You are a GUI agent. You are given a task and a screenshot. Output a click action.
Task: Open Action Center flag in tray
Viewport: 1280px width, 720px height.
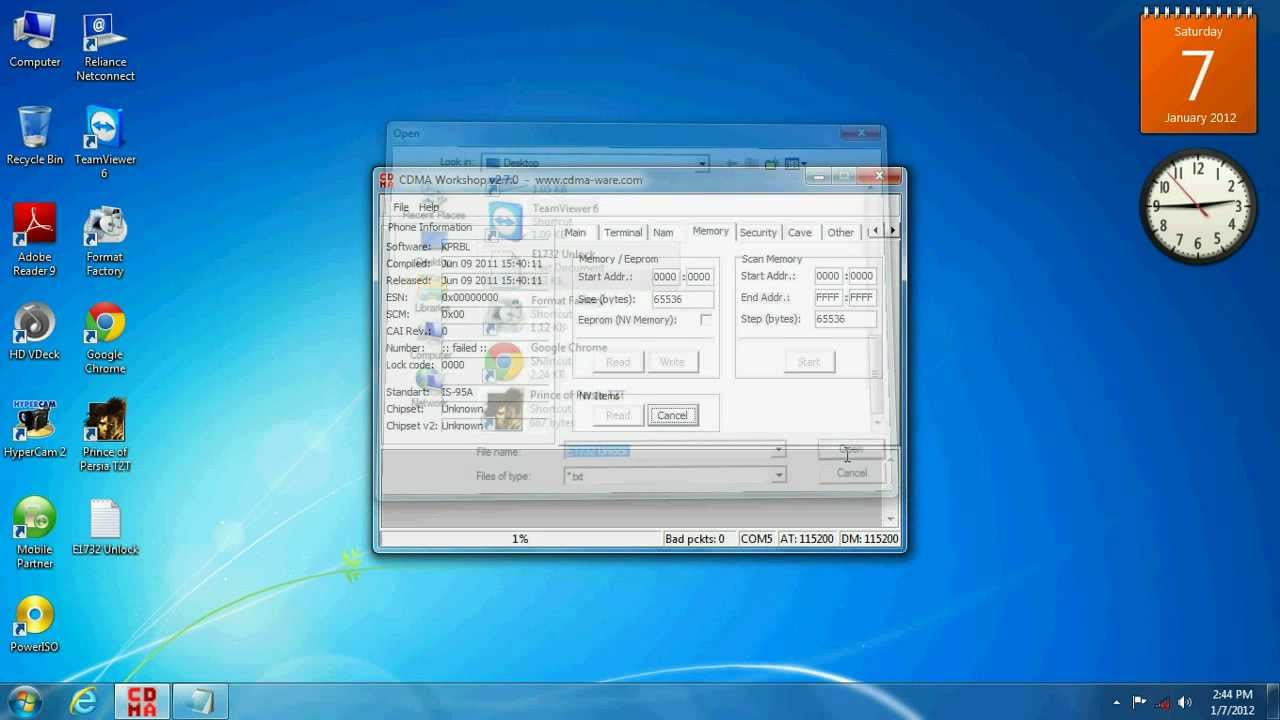pyautogui.click(x=1139, y=702)
